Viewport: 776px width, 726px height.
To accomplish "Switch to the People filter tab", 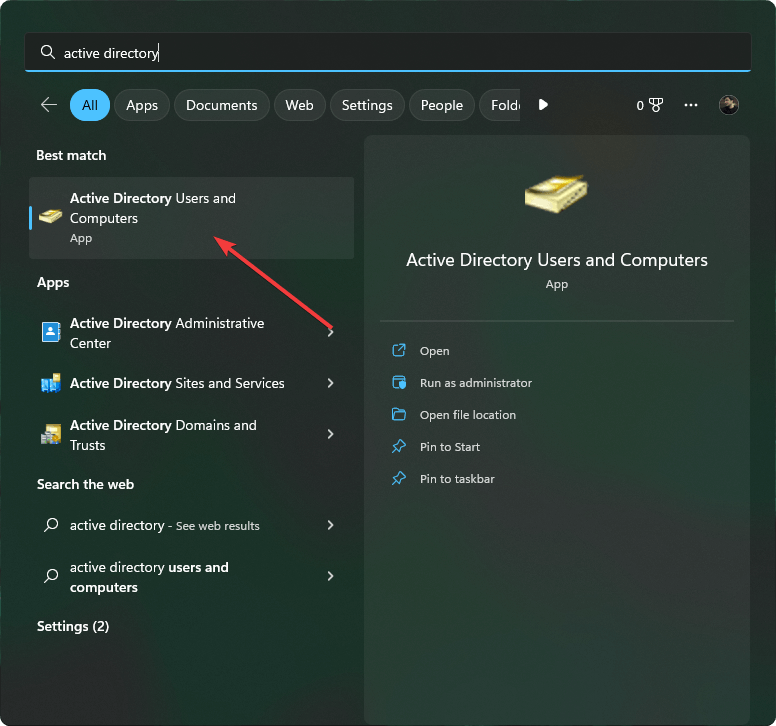I will 442,105.
